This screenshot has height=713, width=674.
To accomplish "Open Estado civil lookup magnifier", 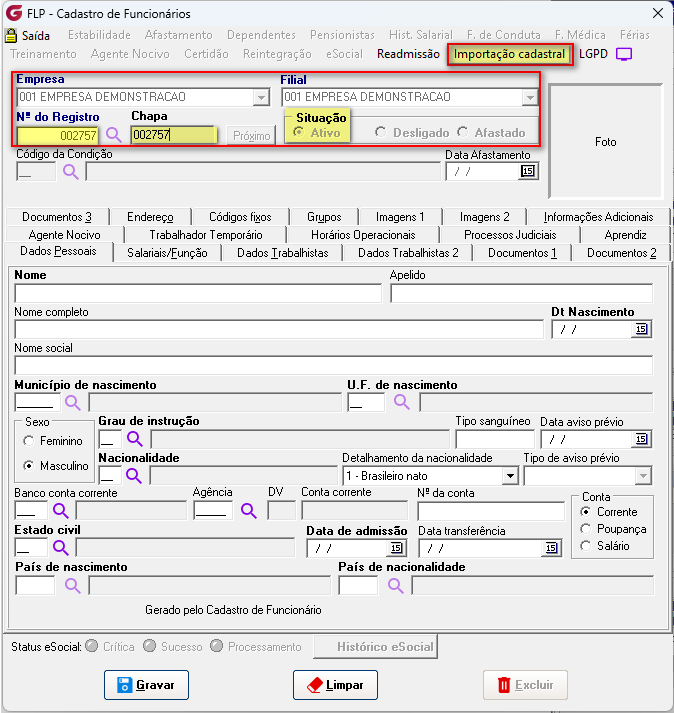I will click(x=60, y=547).
